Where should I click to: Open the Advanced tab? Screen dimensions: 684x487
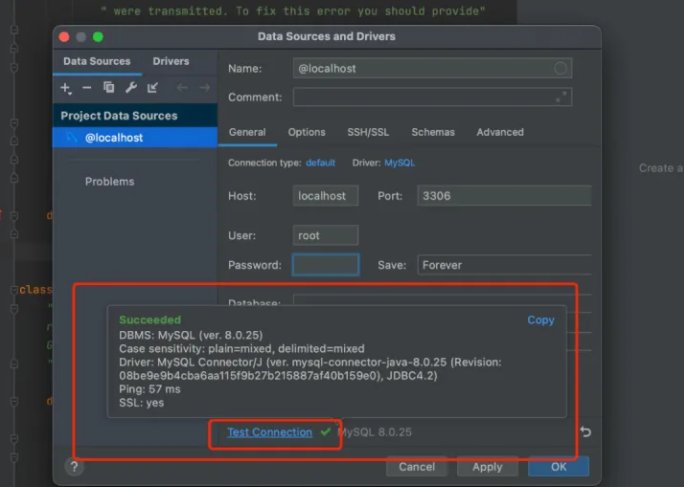coord(500,132)
